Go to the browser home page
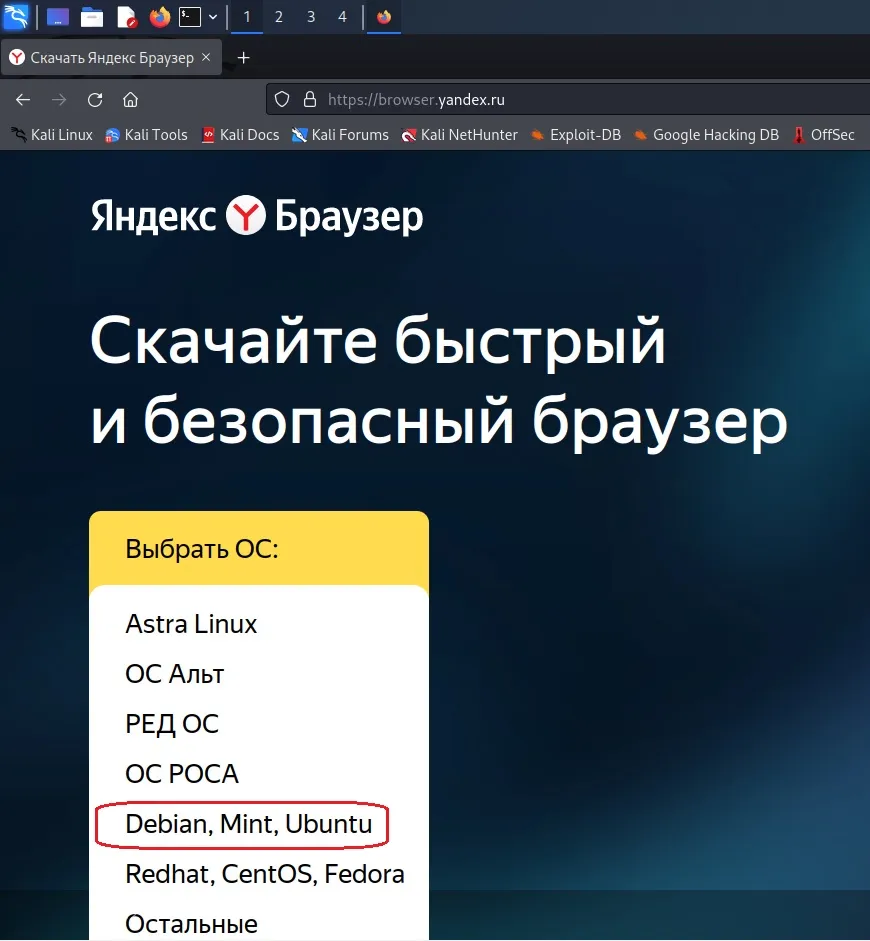 pyautogui.click(x=130, y=100)
